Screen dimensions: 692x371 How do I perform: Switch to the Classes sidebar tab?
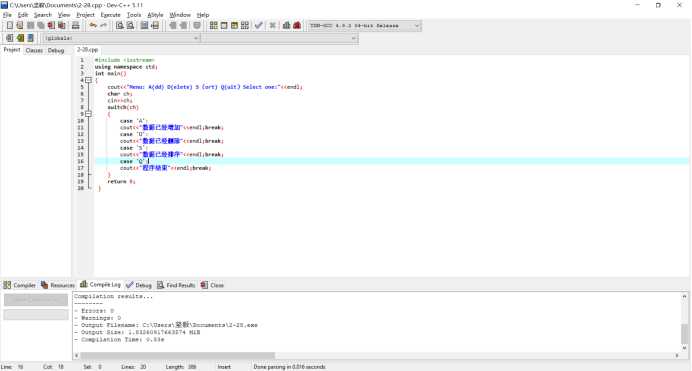pos(34,50)
